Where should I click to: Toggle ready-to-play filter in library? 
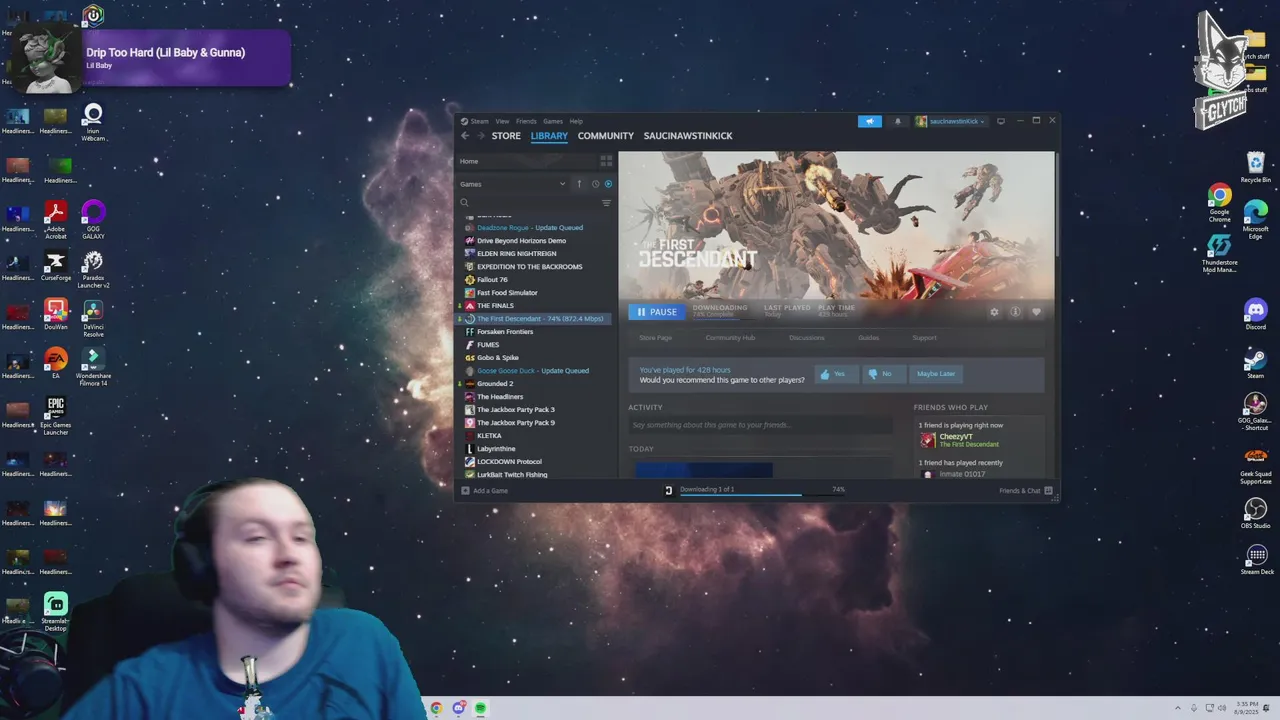click(x=608, y=184)
